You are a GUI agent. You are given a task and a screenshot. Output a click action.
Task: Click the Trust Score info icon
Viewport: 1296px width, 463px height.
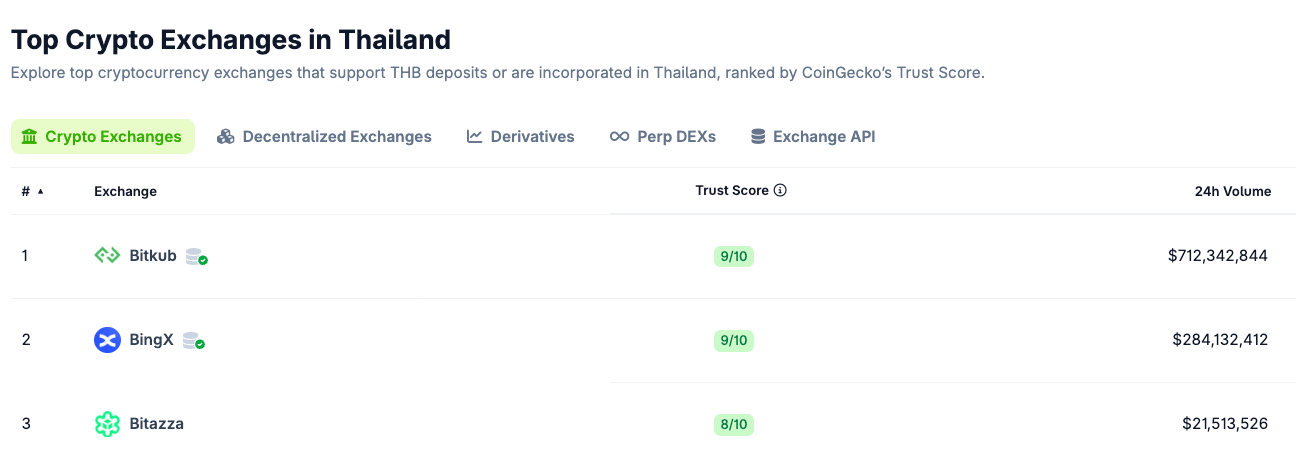tap(781, 190)
